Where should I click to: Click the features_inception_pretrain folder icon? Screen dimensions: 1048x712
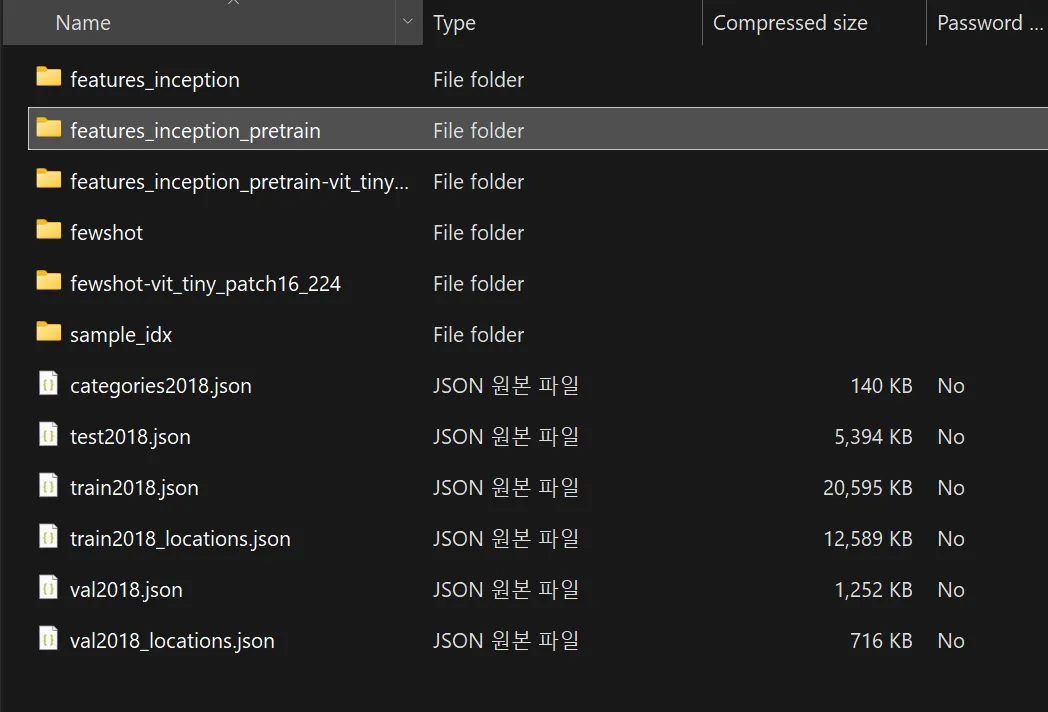point(48,129)
